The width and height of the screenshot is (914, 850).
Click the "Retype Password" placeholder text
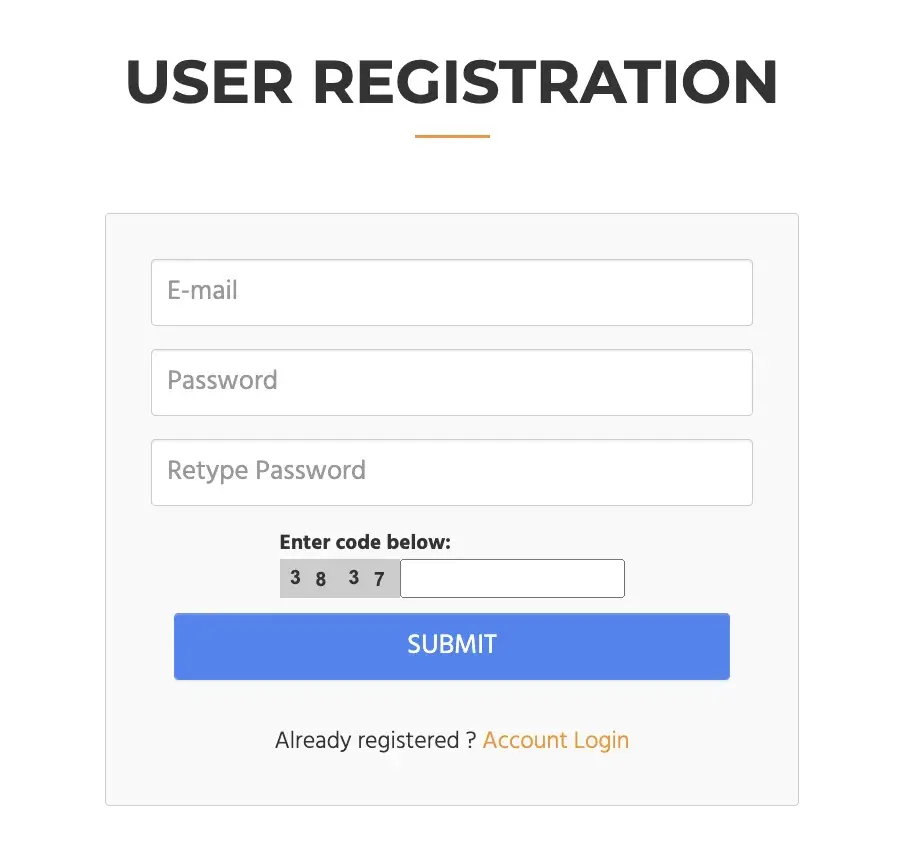coord(266,471)
